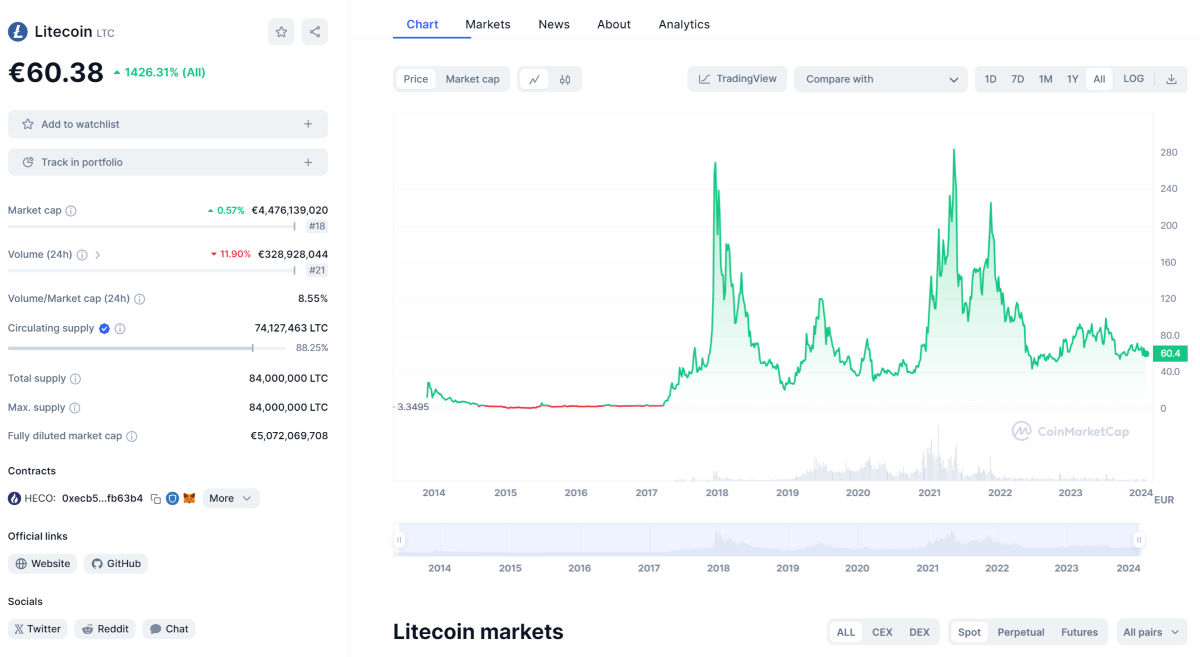Open the Chat social link

(169, 629)
